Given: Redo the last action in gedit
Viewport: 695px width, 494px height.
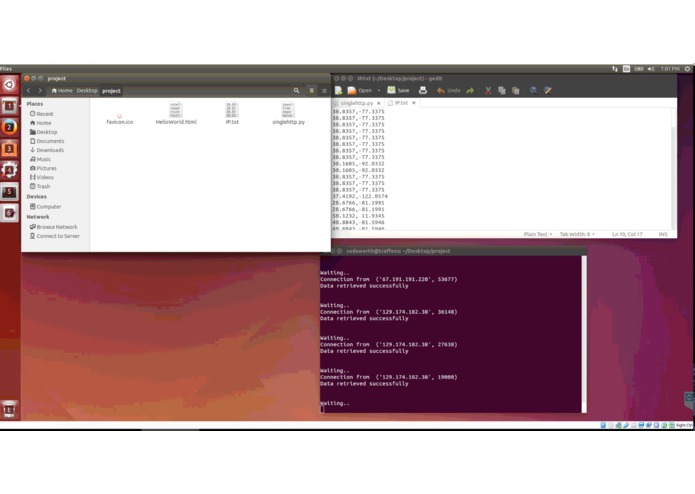Looking at the screenshot, I should [470, 90].
